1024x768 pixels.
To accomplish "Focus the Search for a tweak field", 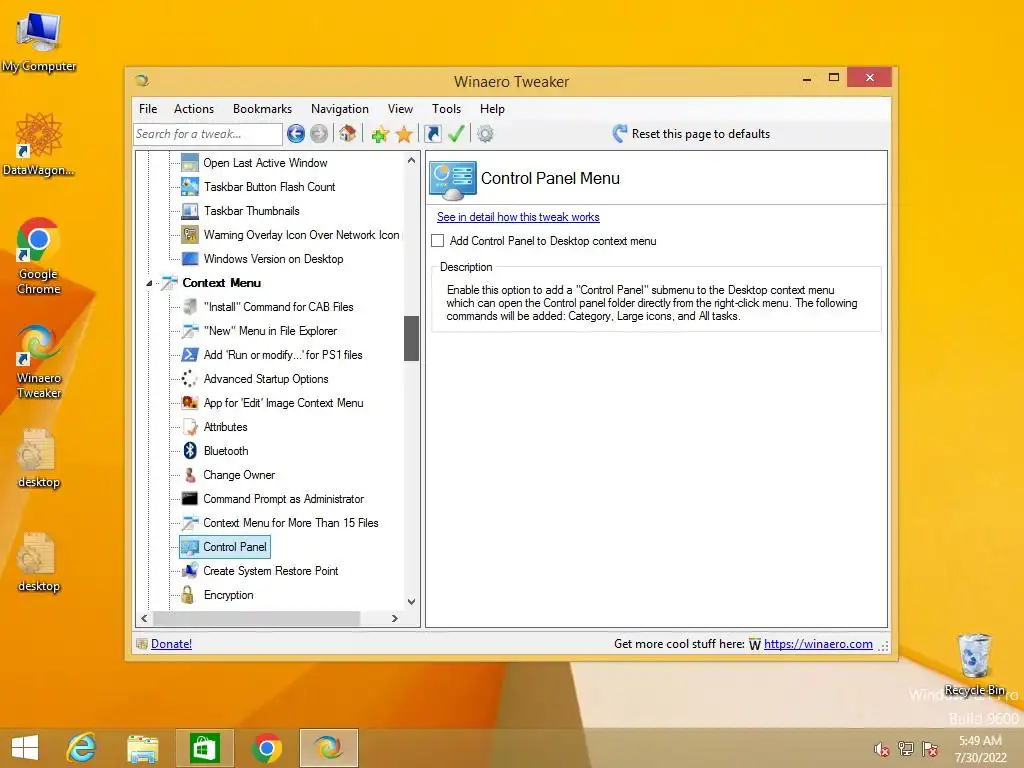I will [208, 134].
